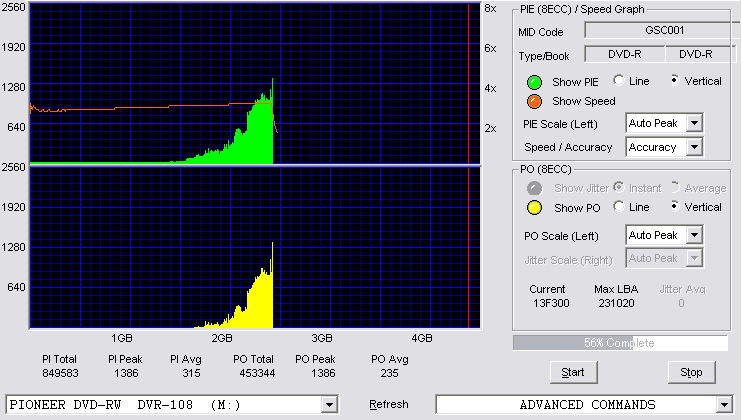Click the MID Code field GSC001
The height and width of the screenshot is (420, 742).
tap(663, 30)
